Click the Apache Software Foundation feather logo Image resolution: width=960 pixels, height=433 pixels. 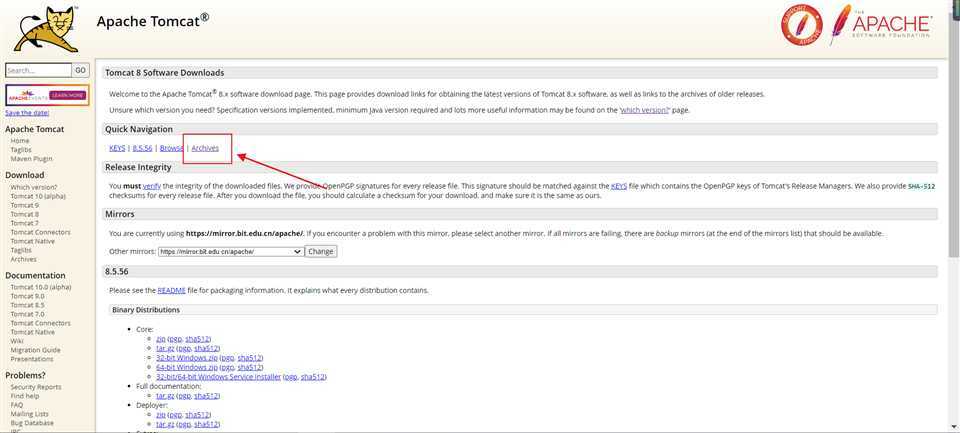point(881,25)
